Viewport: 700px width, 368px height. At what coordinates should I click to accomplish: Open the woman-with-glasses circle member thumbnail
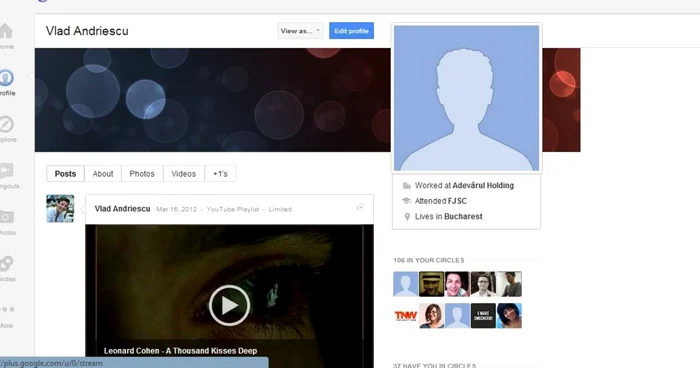coord(432,316)
